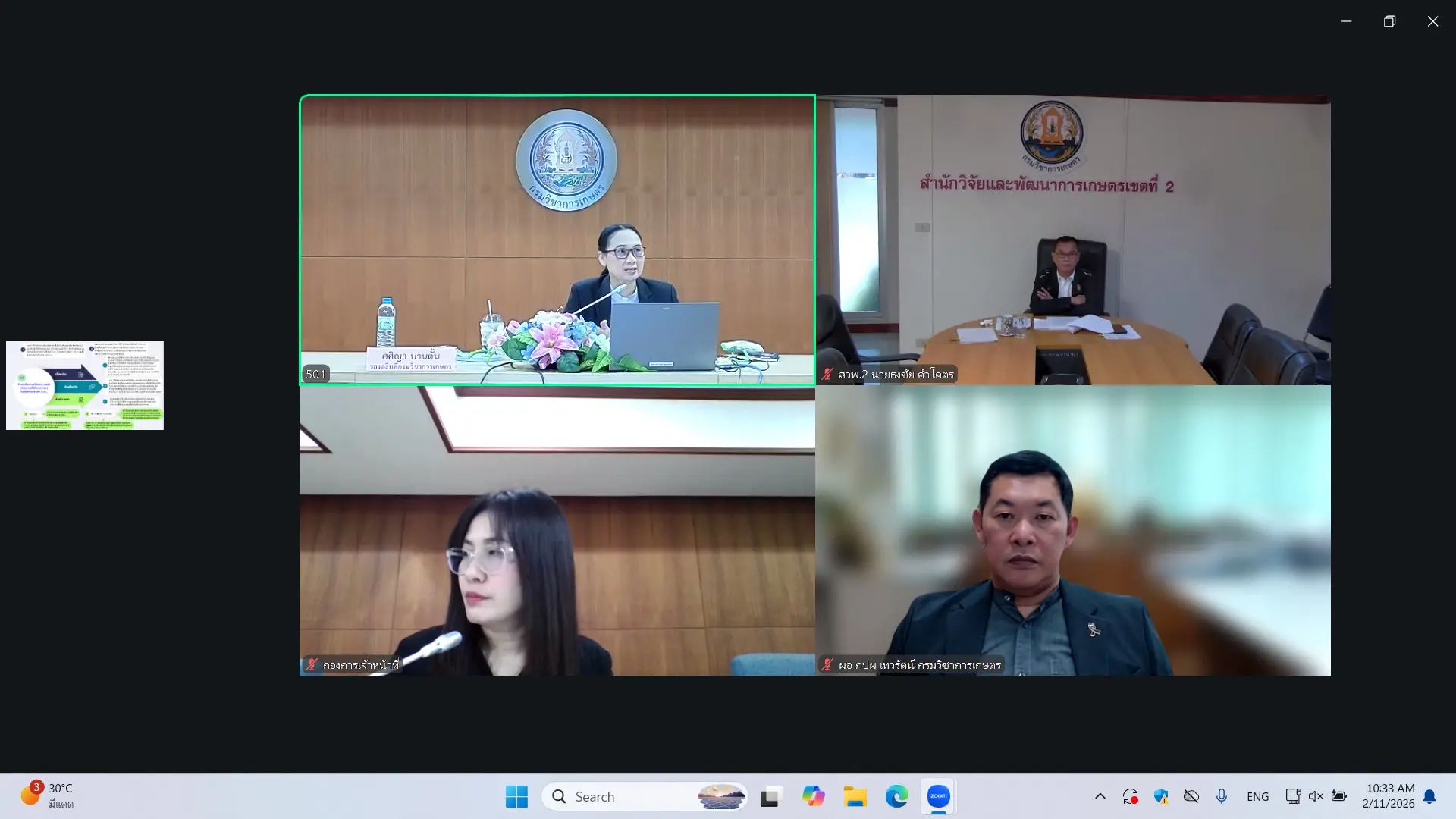
Task: Launch Copilot from the taskbar
Action: tap(813, 796)
